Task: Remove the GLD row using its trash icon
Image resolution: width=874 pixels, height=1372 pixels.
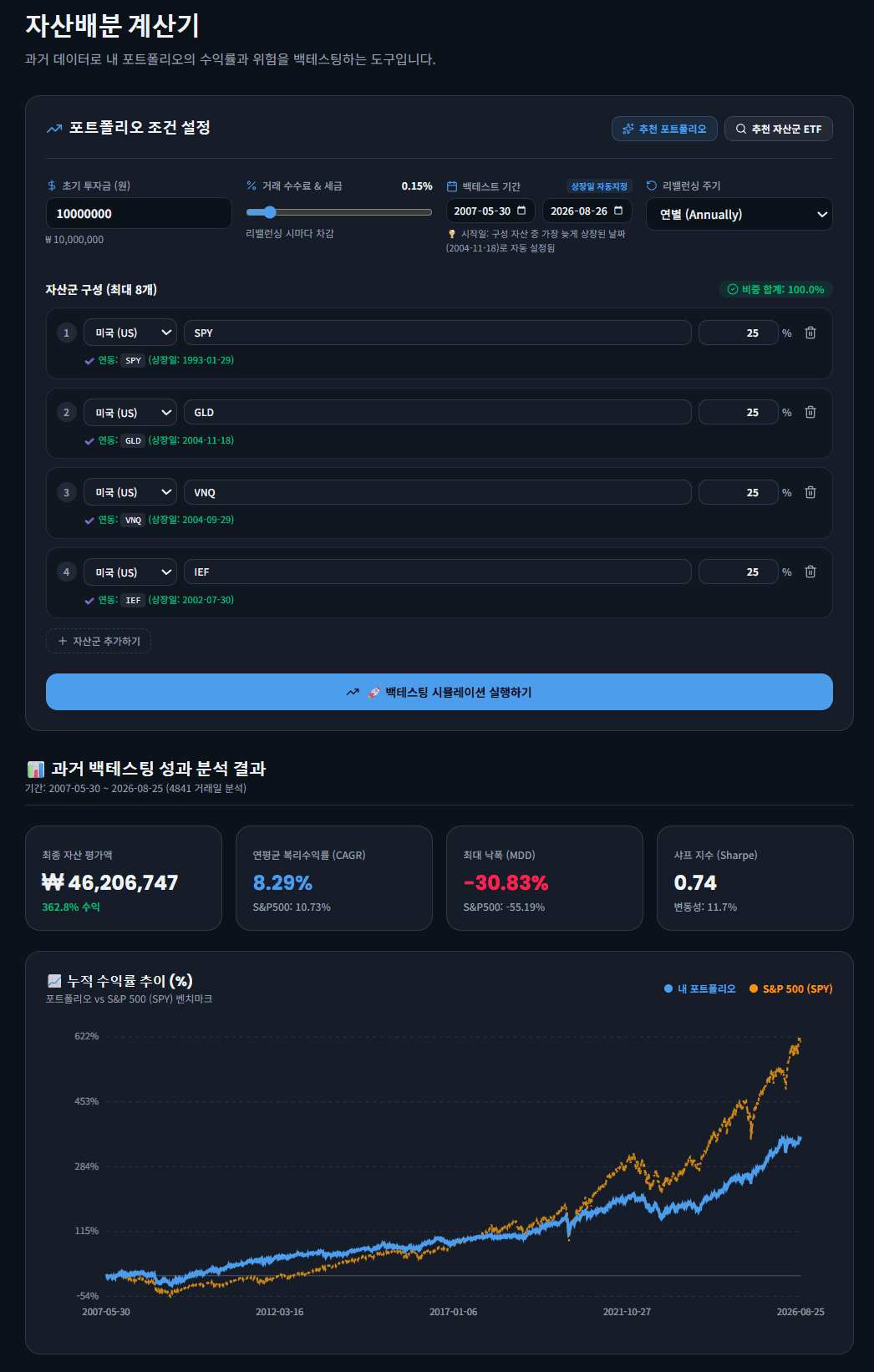Action: tap(810, 412)
